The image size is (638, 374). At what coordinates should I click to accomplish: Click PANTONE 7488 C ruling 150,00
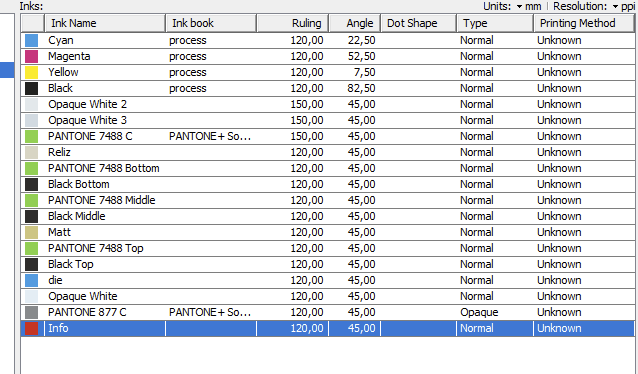[307, 136]
